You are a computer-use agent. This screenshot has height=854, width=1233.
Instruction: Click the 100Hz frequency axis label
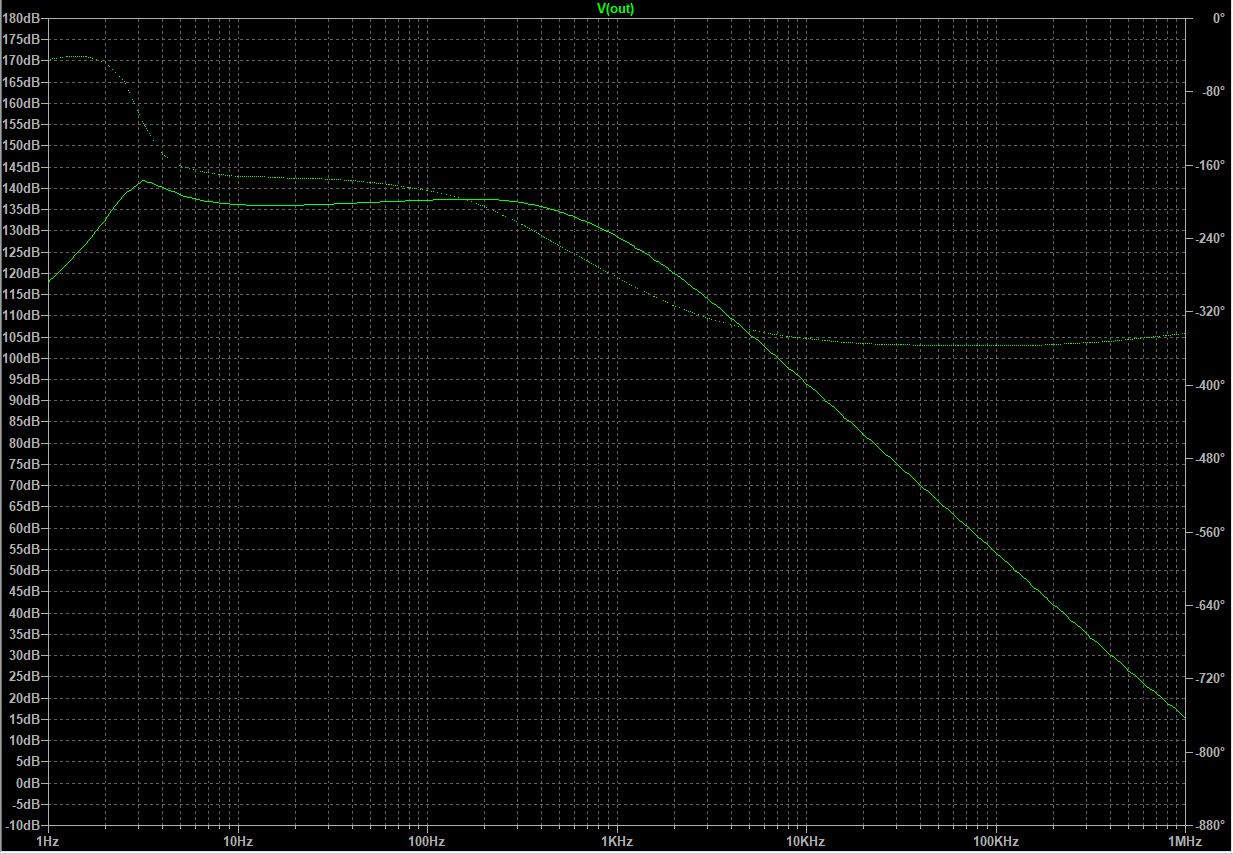[x=427, y=842]
